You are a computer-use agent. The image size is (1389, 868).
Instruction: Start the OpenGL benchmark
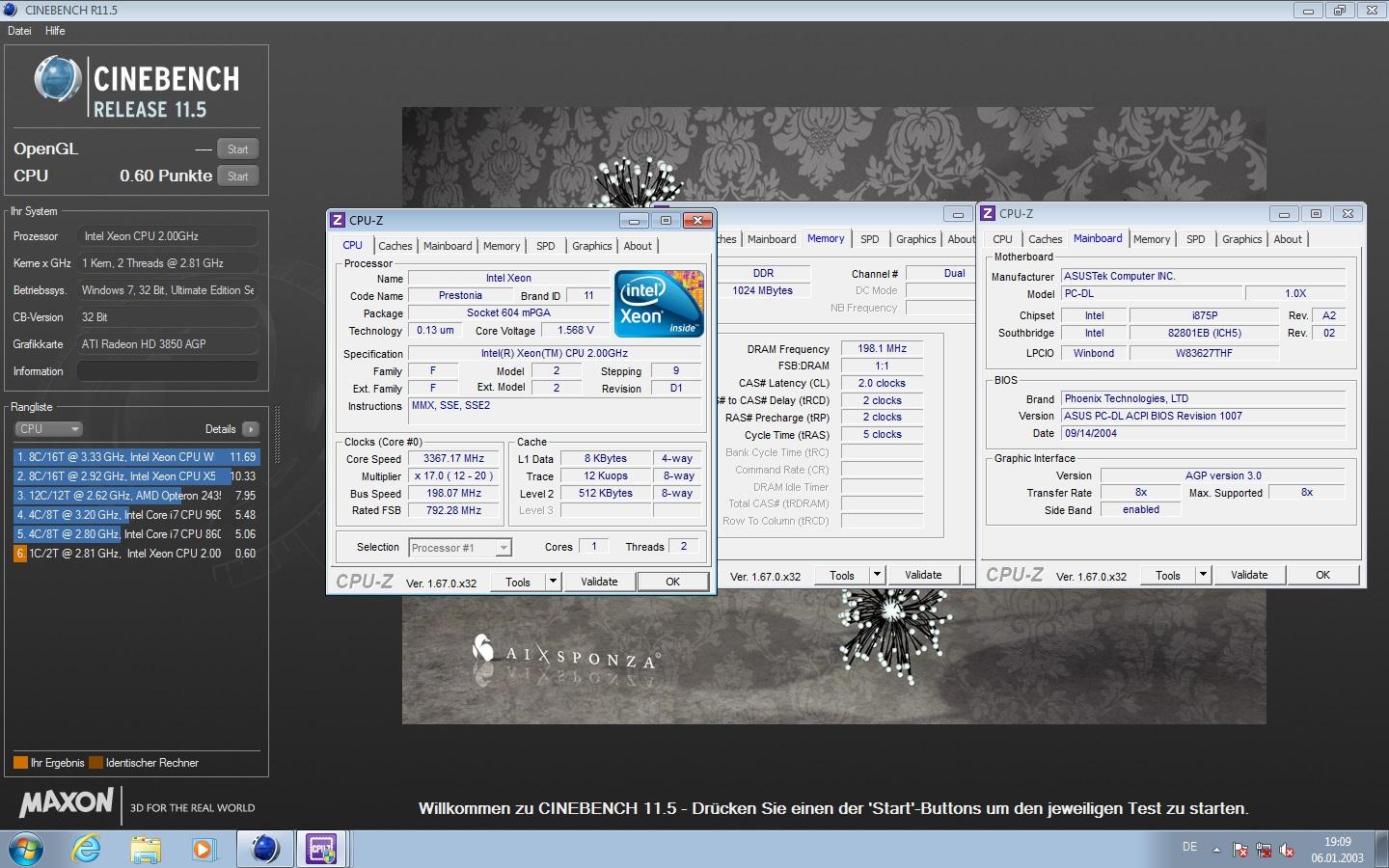pos(238,149)
